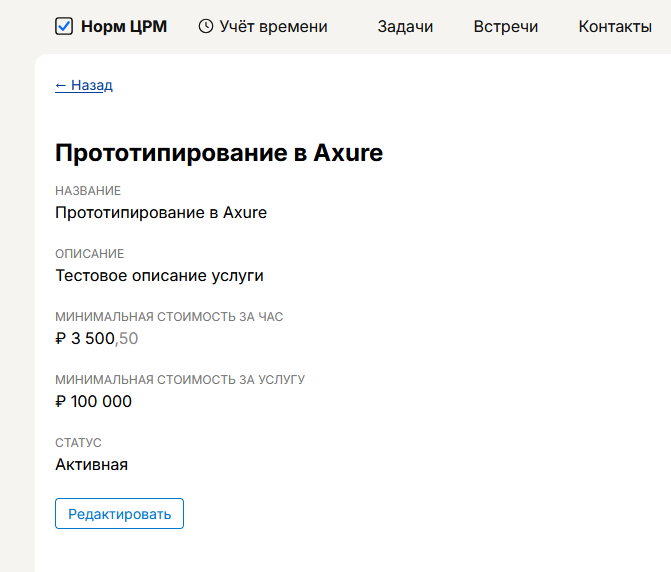671x572 pixels.
Task: Open the Учёт времени section
Action: coord(274,27)
